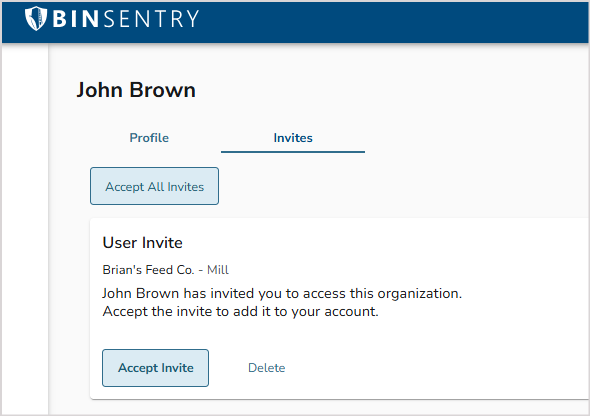The width and height of the screenshot is (590, 416).
Task: Click the bold BIN portion of logo text
Action: (76, 18)
